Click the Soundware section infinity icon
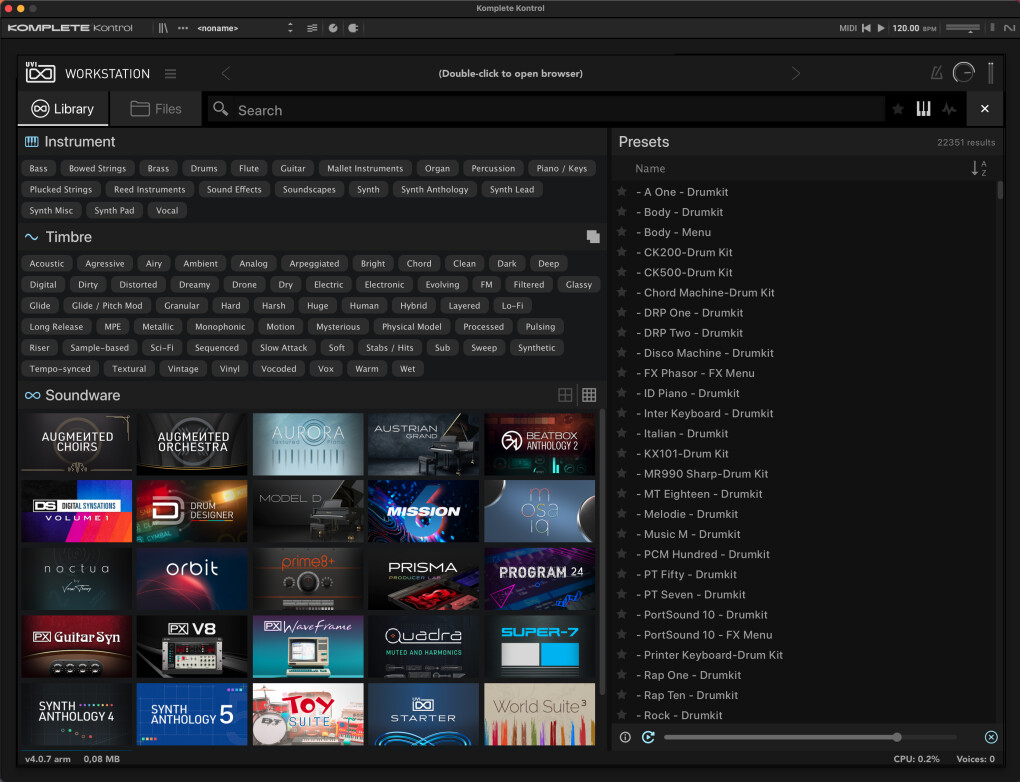 (x=33, y=395)
